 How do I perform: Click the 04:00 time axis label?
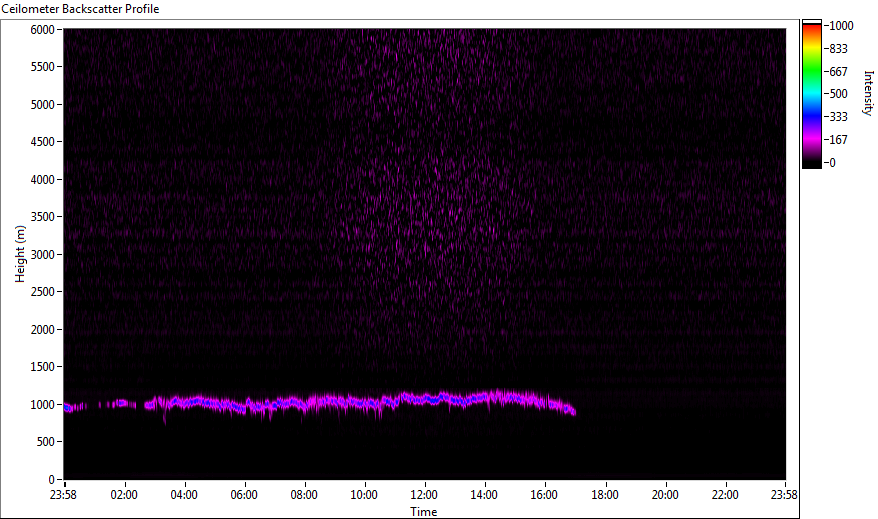point(184,495)
